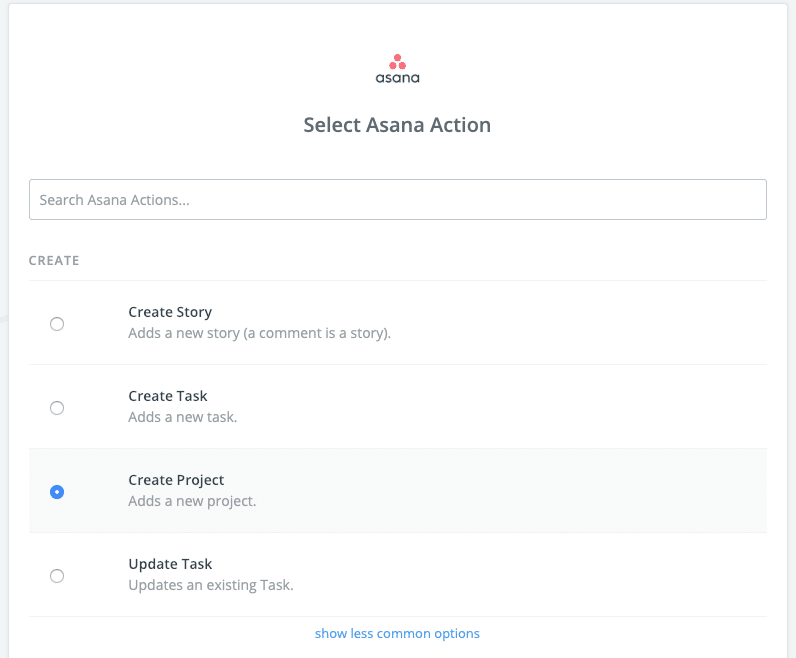Click the selected Create Project radio button
This screenshot has width=796, height=658.
coord(57,492)
